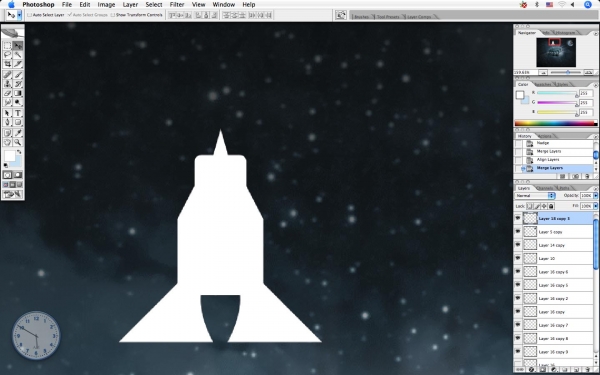Screen dimensions: 600x375
Task: Click the Navigator preview thumbnail
Action: [556, 52]
